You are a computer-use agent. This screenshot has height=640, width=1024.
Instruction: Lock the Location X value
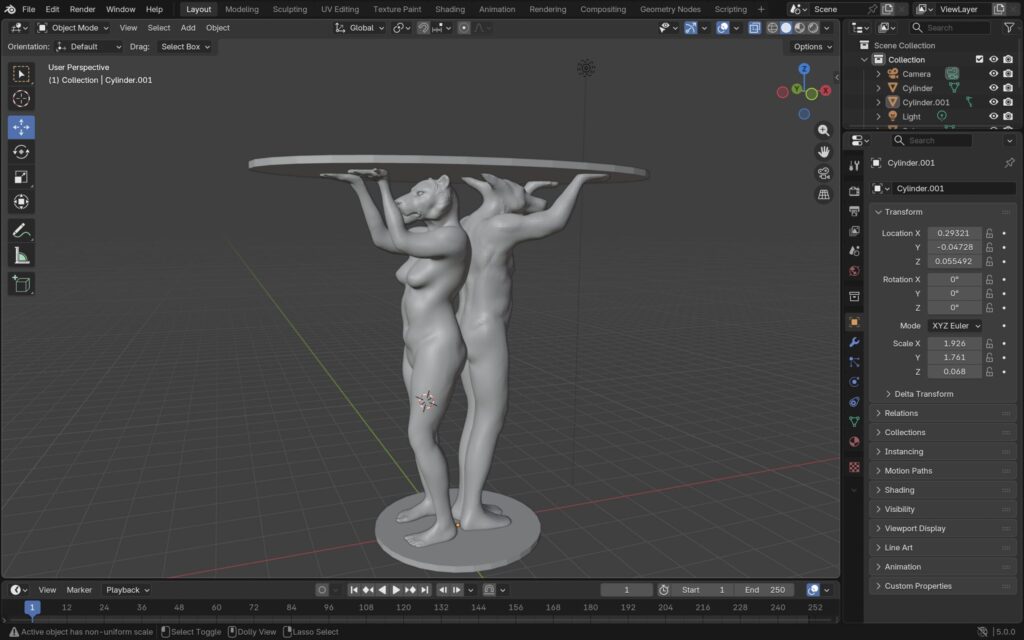coord(989,233)
